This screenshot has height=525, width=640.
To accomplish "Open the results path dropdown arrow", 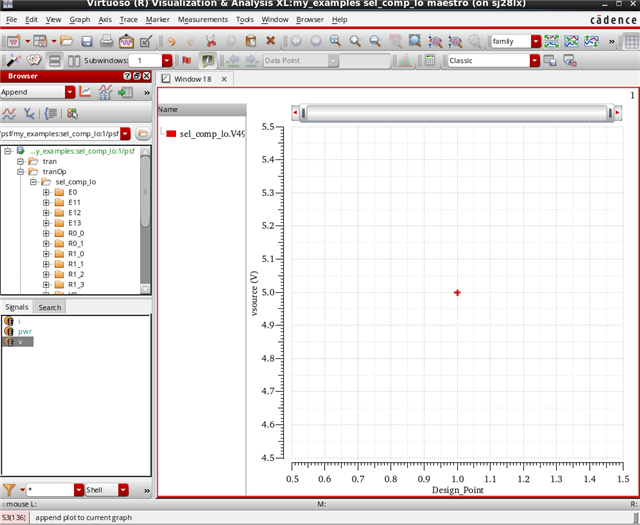I will 125,133.
